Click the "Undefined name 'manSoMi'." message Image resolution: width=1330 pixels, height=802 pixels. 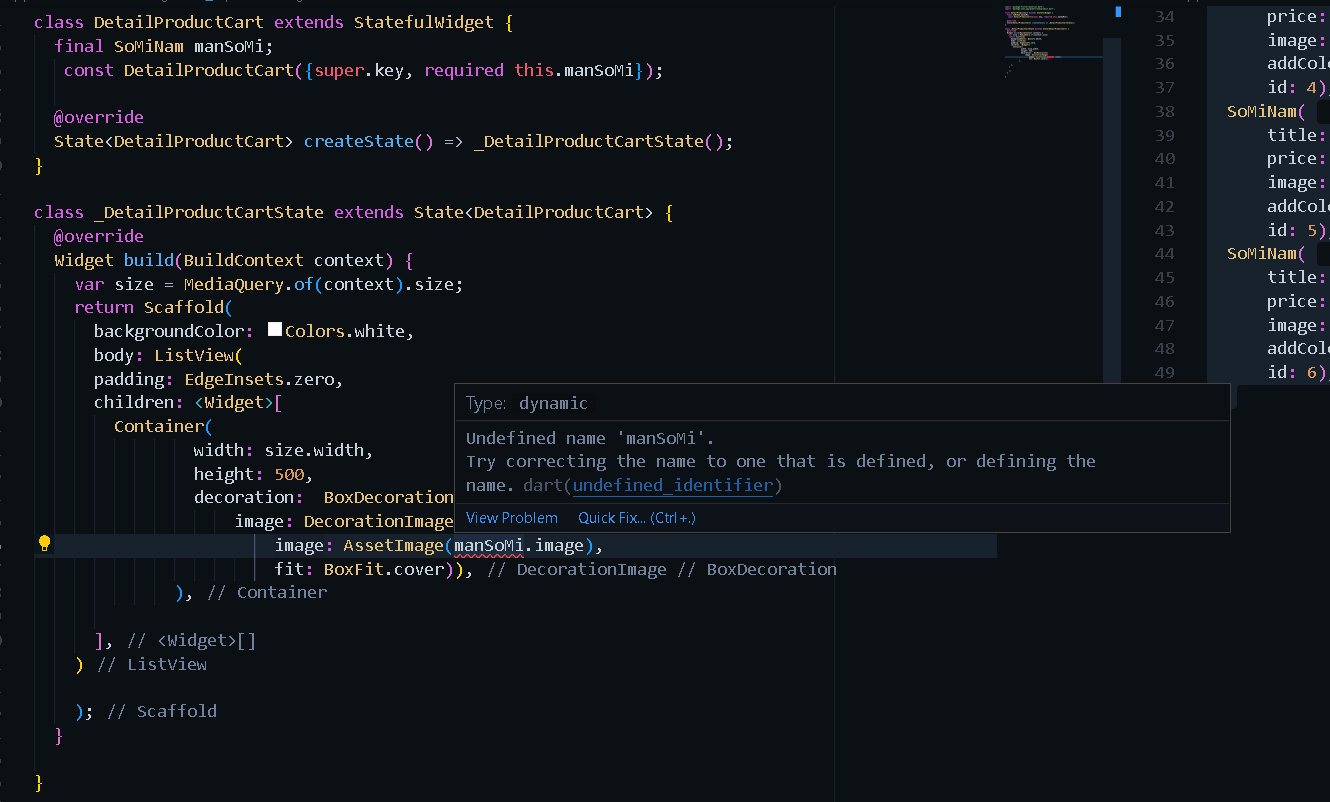[591, 438]
